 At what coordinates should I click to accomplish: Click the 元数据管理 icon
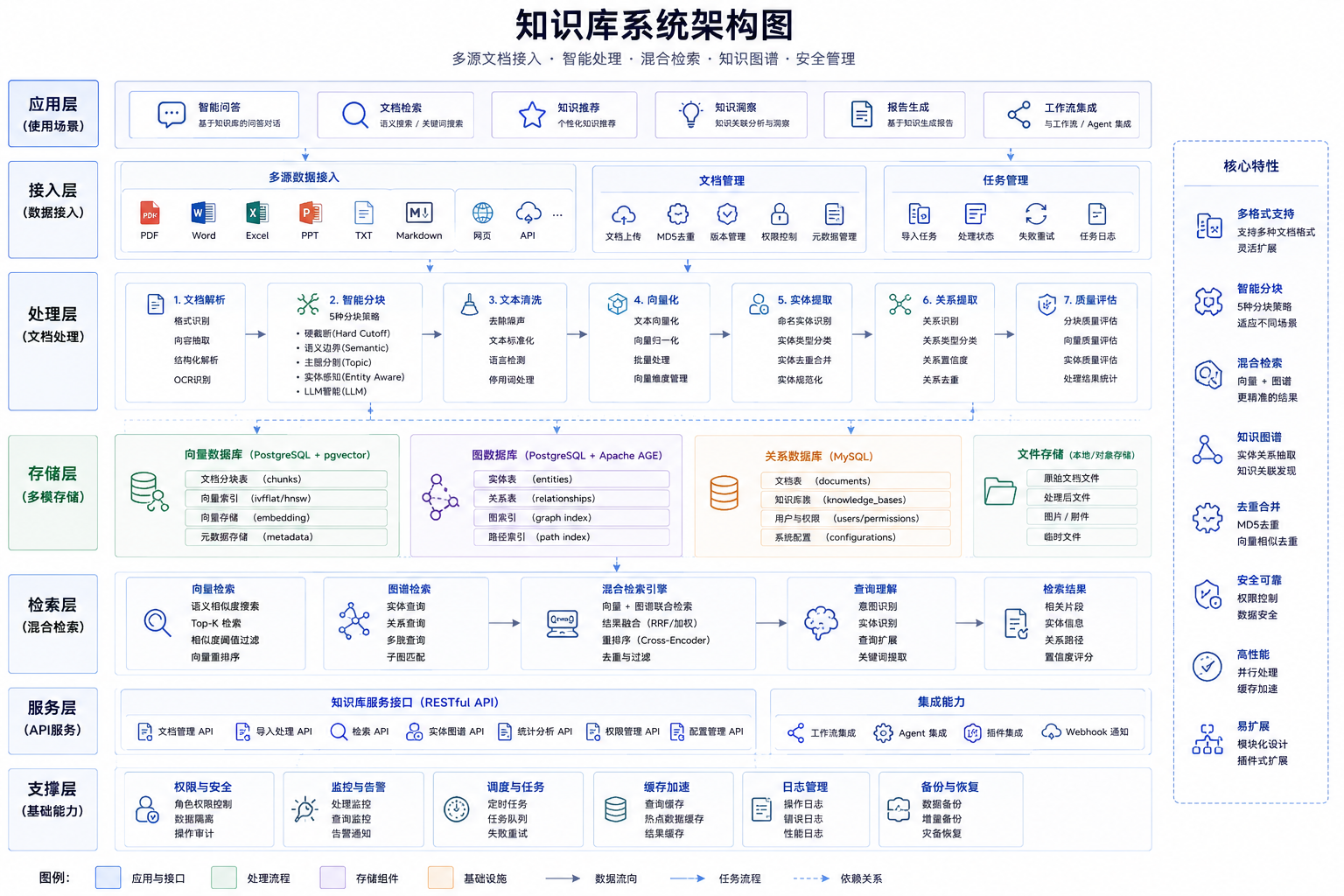pyautogui.click(x=834, y=214)
